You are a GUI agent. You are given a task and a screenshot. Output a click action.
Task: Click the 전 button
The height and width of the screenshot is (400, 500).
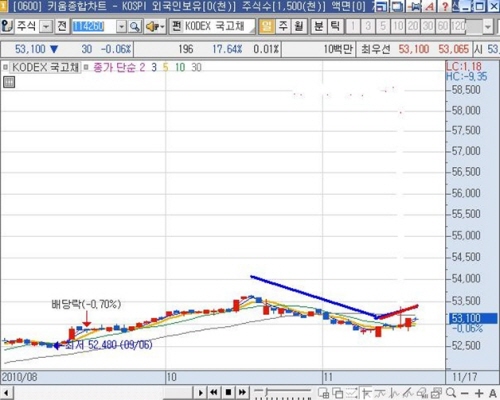pyautogui.click(x=62, y=26)
